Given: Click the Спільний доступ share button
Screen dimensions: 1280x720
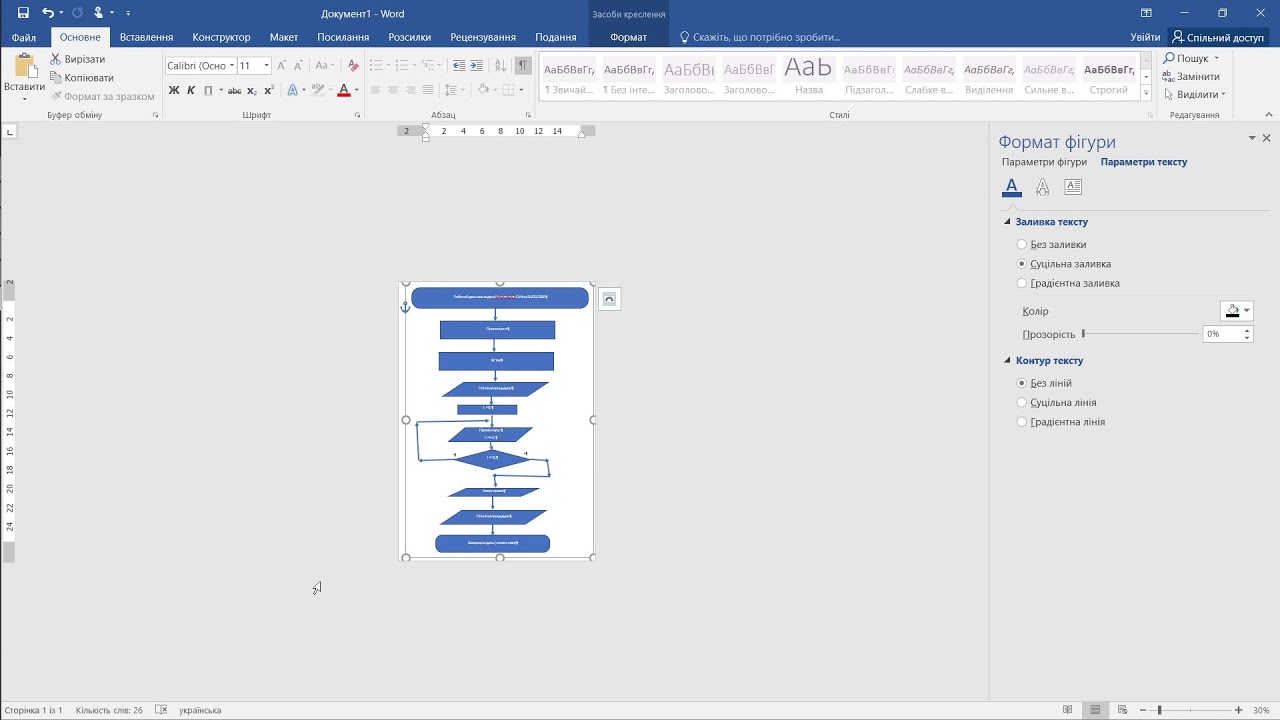Looking at the screenshot, I should (1218, 37).
